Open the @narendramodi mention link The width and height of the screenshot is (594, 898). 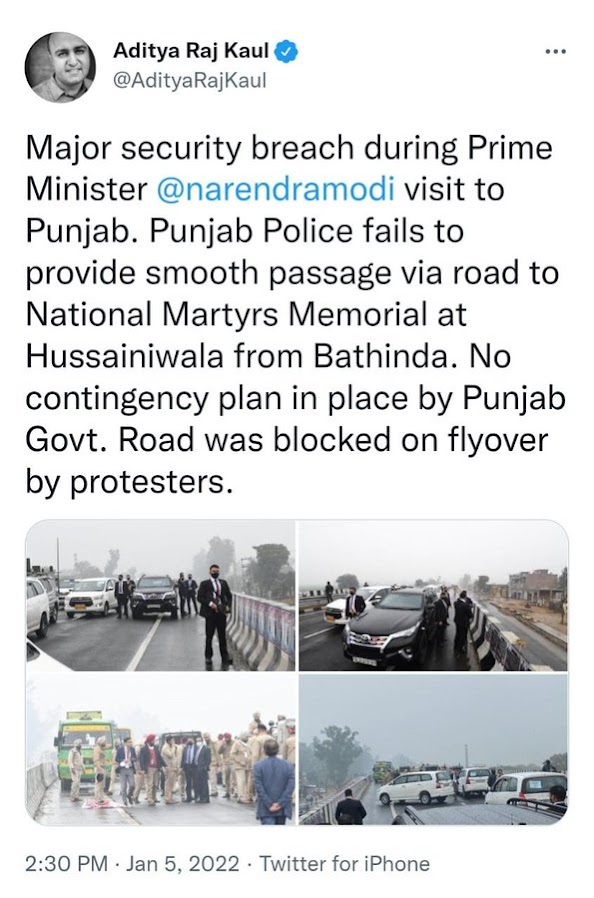pos(276,189)
